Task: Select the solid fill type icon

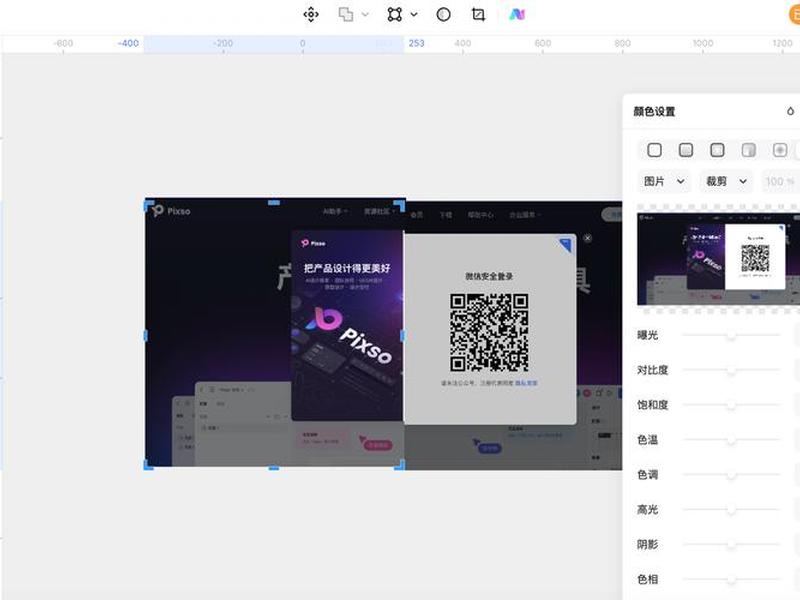Action: pos(655,150)
